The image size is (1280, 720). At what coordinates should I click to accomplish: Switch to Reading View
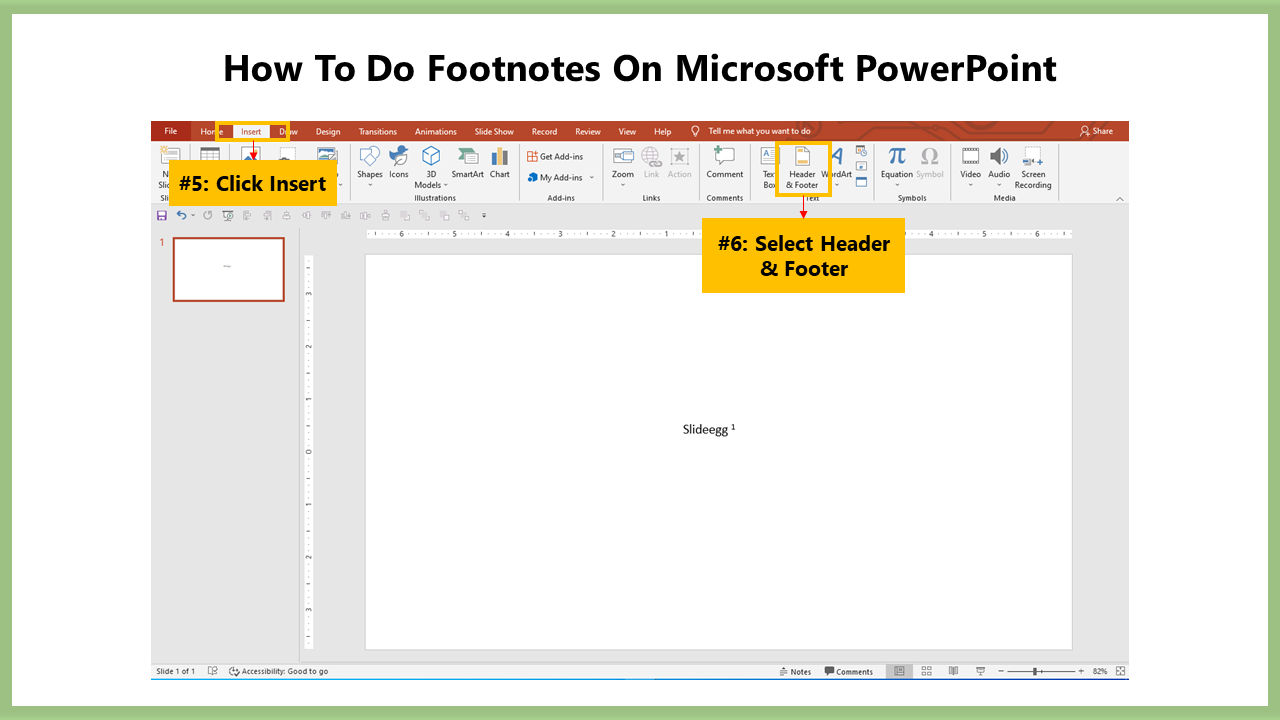point(953,671)
